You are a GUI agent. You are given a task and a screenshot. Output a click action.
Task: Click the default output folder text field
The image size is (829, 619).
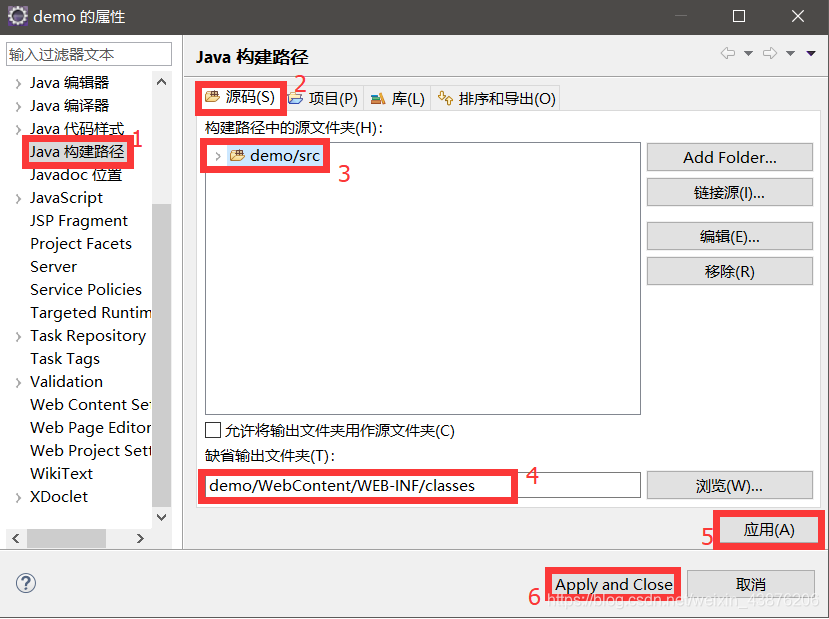pos(422,485)
